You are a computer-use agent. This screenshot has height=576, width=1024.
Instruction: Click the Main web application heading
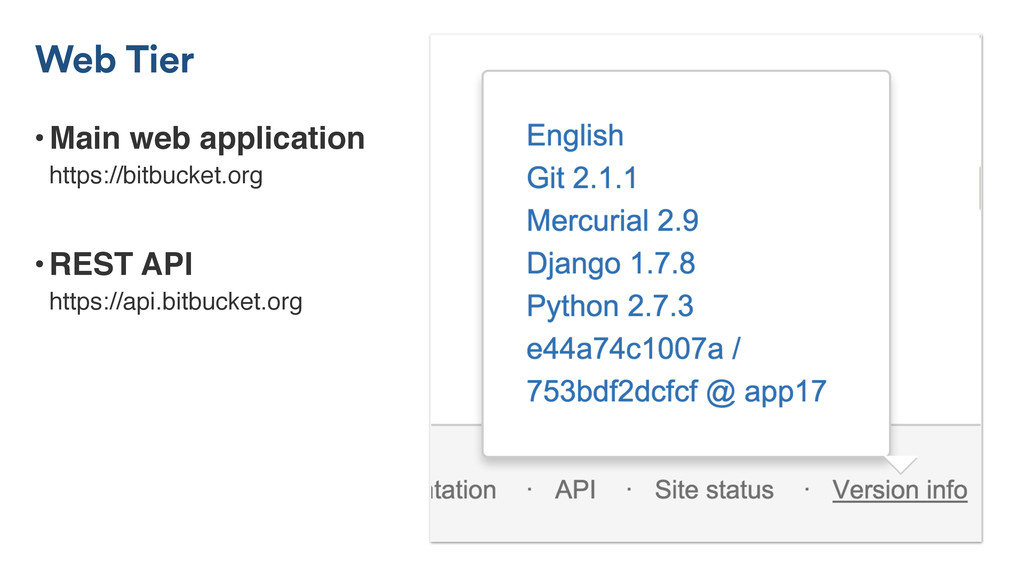point(207,138)
